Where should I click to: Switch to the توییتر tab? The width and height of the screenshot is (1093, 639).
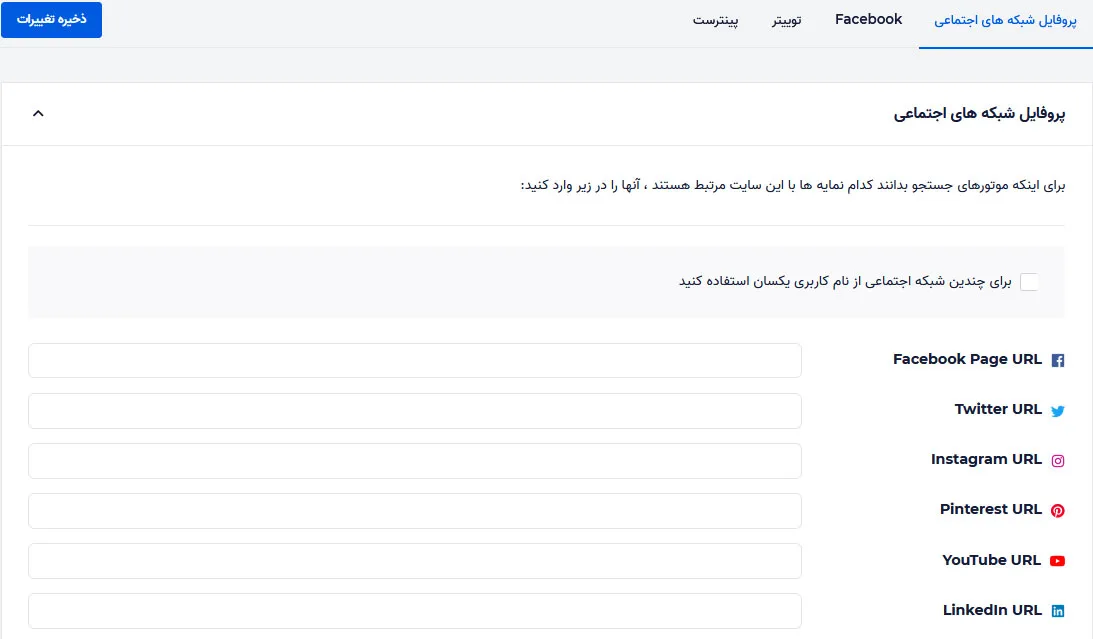tap(786, 20)
